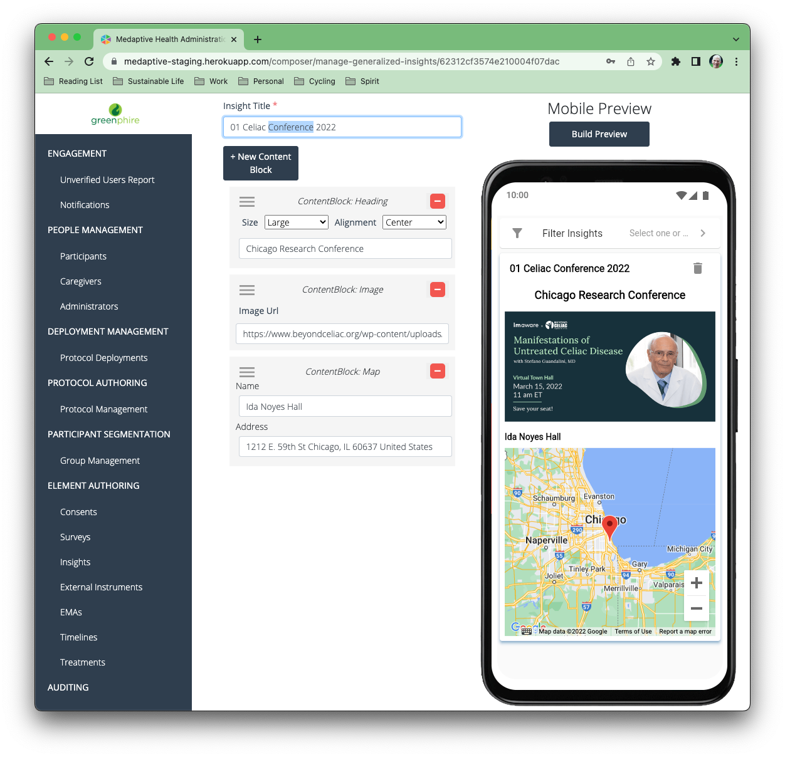Remove the Map content block
The image size is (785, 757).
(x=438, y=371)
